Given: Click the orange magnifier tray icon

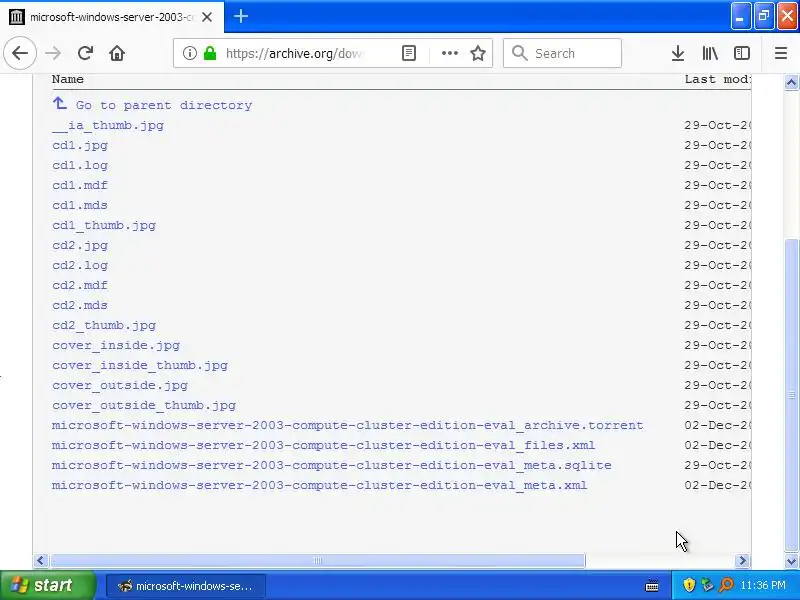Looking at the screenshot, I should (726, 585).
